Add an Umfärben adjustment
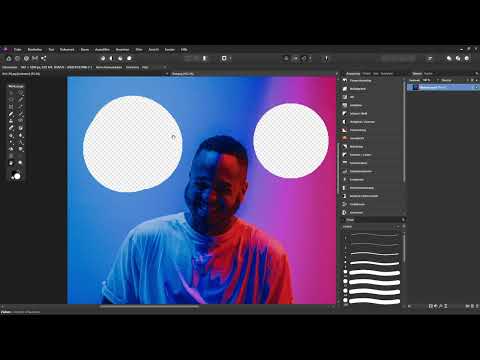This screenshot has height=360, width=480. click(356, 105)
